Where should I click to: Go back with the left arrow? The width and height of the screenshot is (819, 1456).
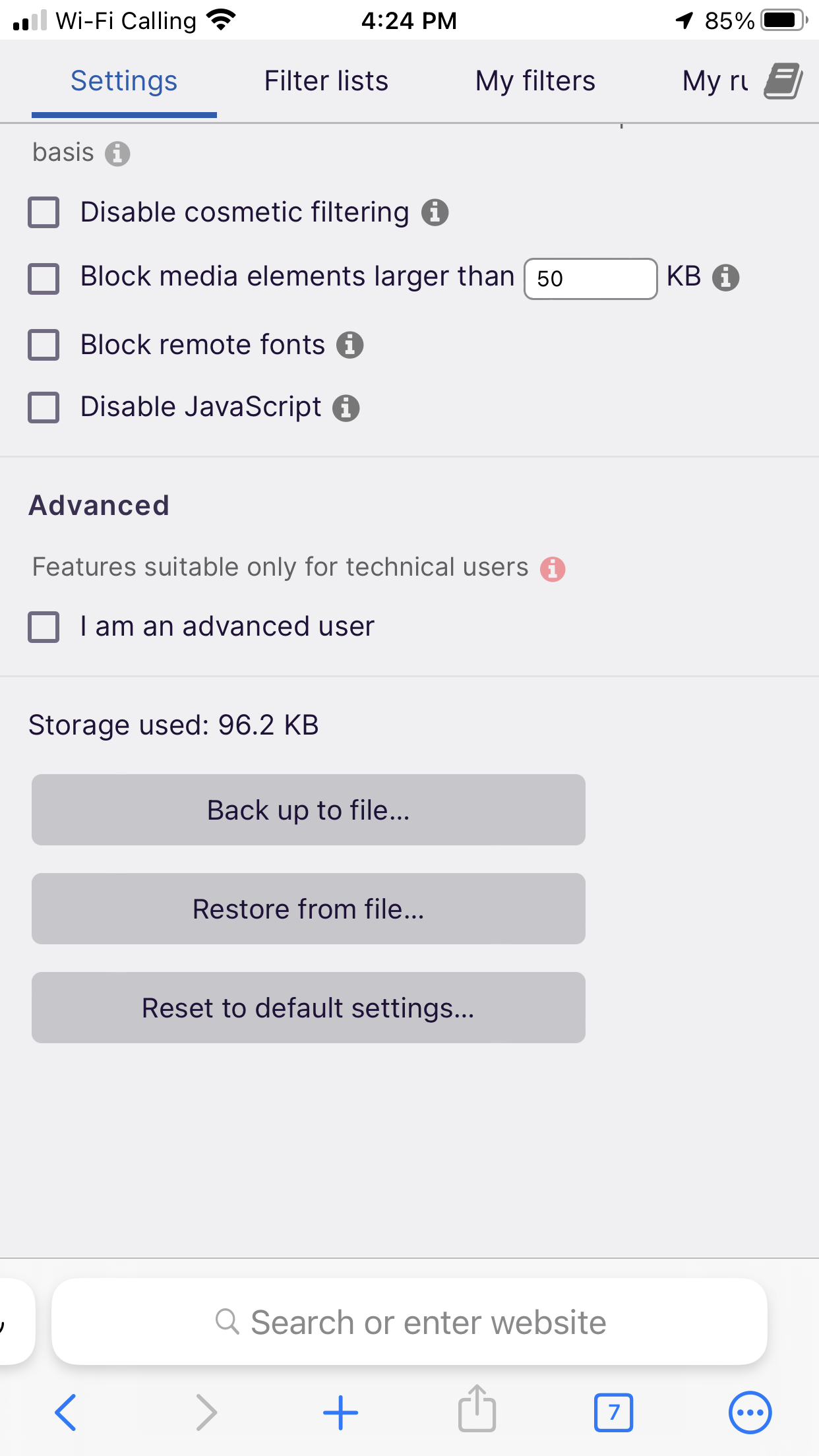click(x=66, y=1412)
